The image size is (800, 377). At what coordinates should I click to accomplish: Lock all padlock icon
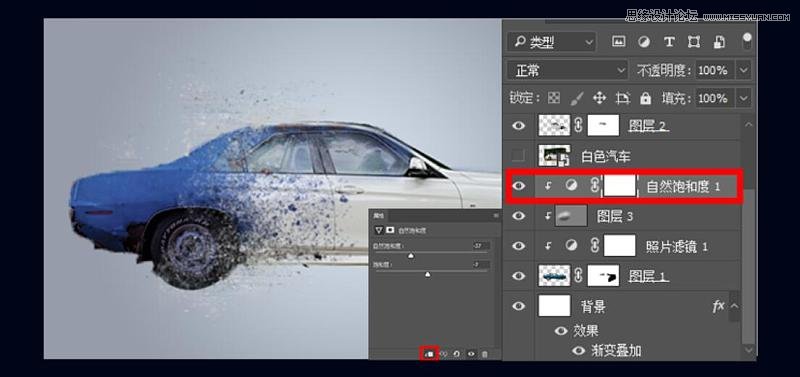645,97
